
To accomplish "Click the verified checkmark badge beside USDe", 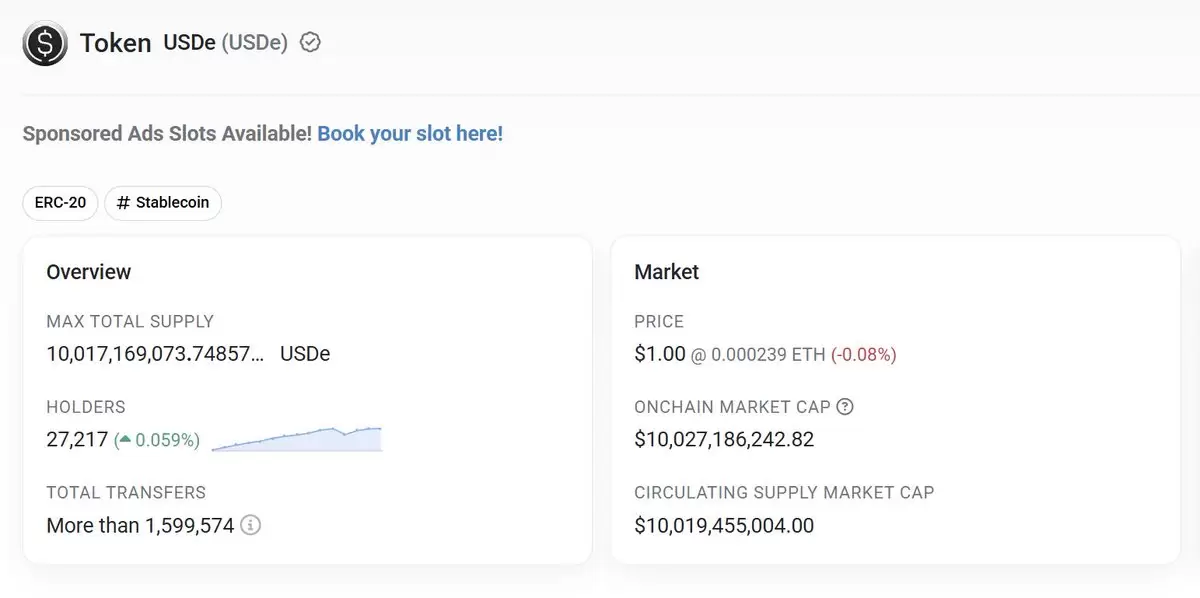I will coord(311,43).
